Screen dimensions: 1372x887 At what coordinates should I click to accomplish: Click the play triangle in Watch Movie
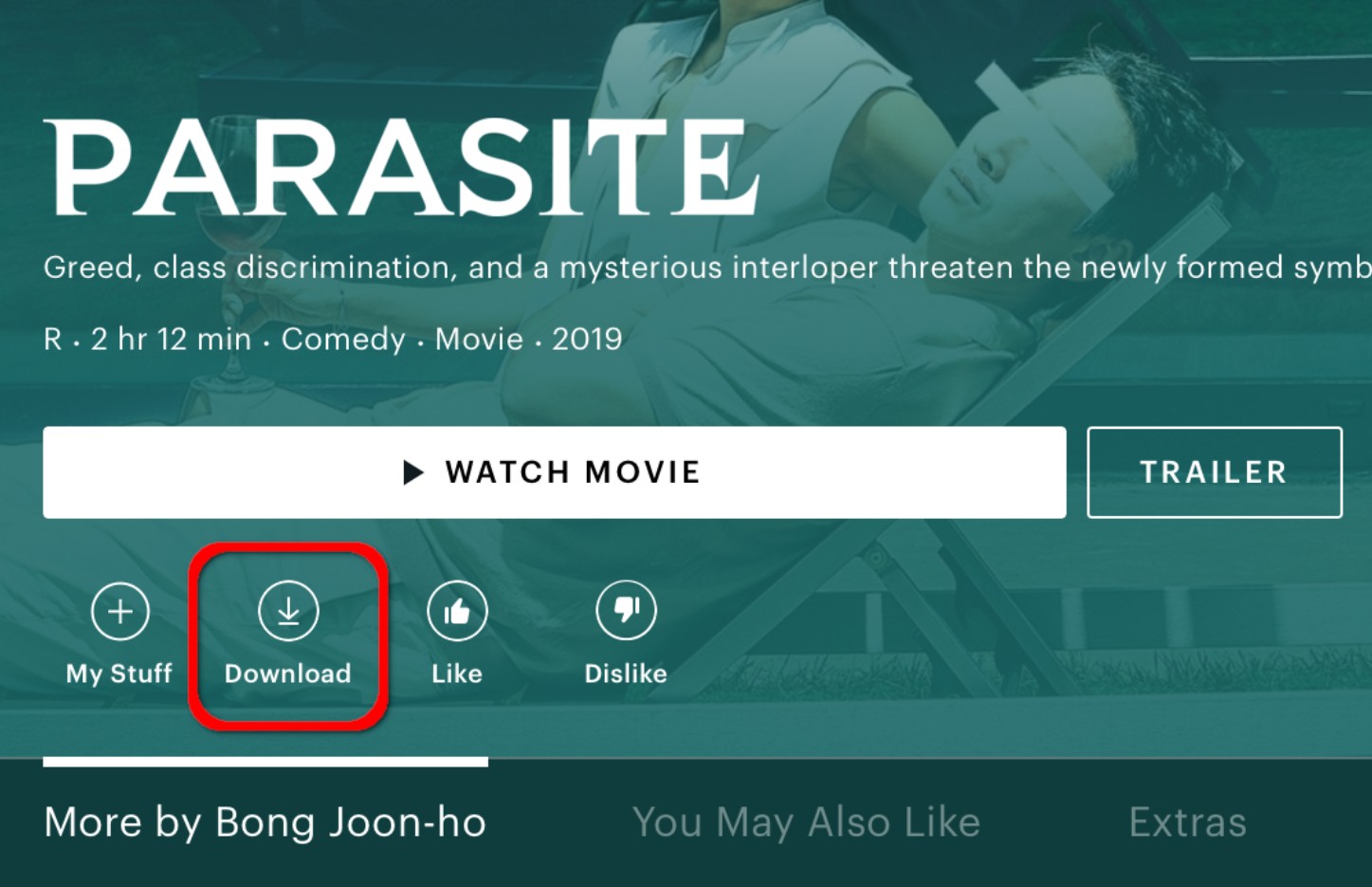click(x=413, y=472)
